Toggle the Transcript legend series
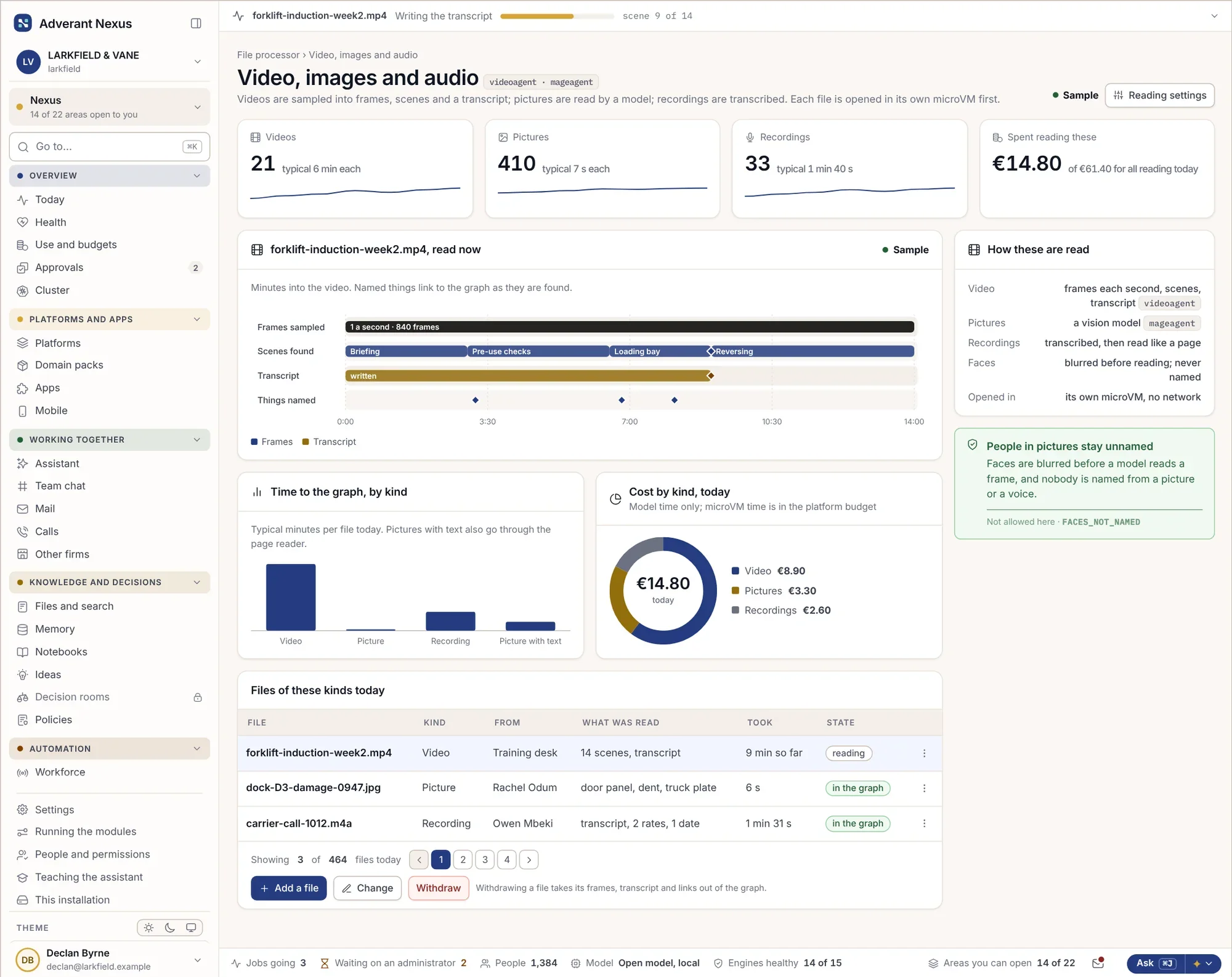Image resolution: width=1232 pixels, height=977 pixels. pos(329,442)
